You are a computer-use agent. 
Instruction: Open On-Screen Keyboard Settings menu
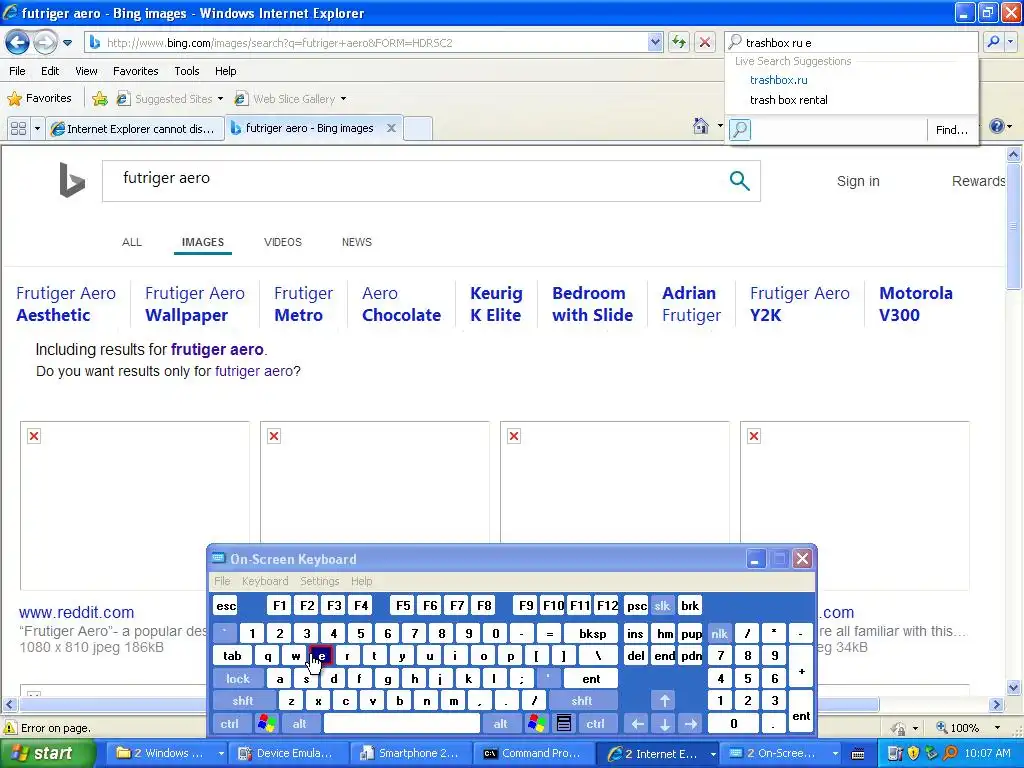pos(319,581)
